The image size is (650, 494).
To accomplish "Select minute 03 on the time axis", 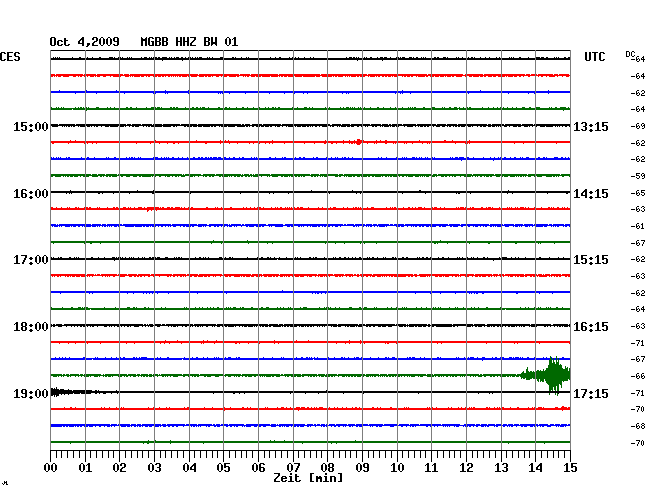I will (x=154, y=468).
